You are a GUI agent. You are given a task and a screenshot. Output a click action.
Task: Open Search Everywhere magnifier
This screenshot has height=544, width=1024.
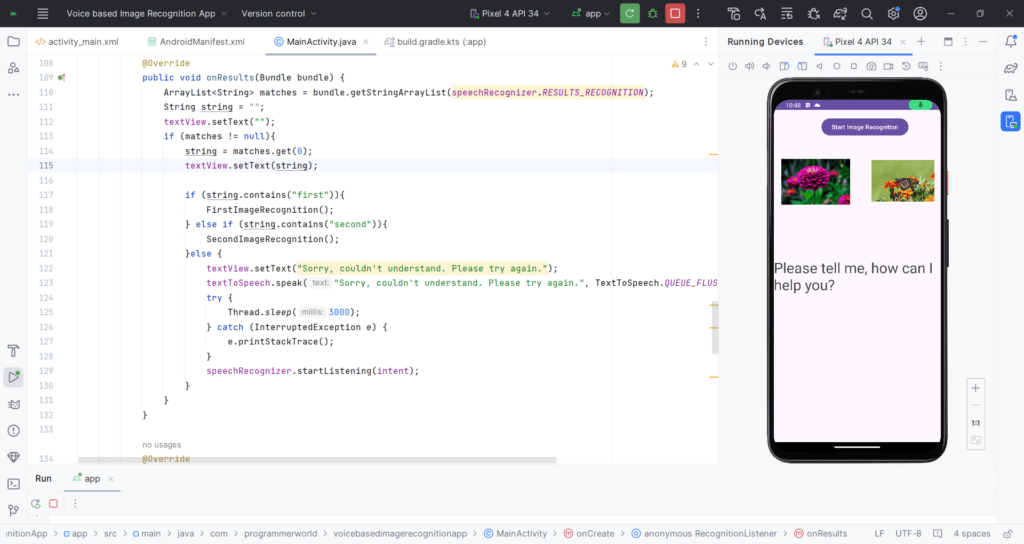(x=867, y=13)
